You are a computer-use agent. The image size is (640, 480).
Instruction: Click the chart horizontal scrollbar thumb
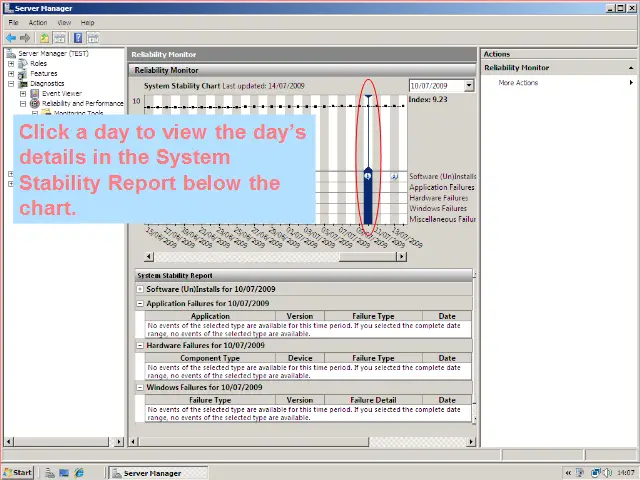click(367, 256)
